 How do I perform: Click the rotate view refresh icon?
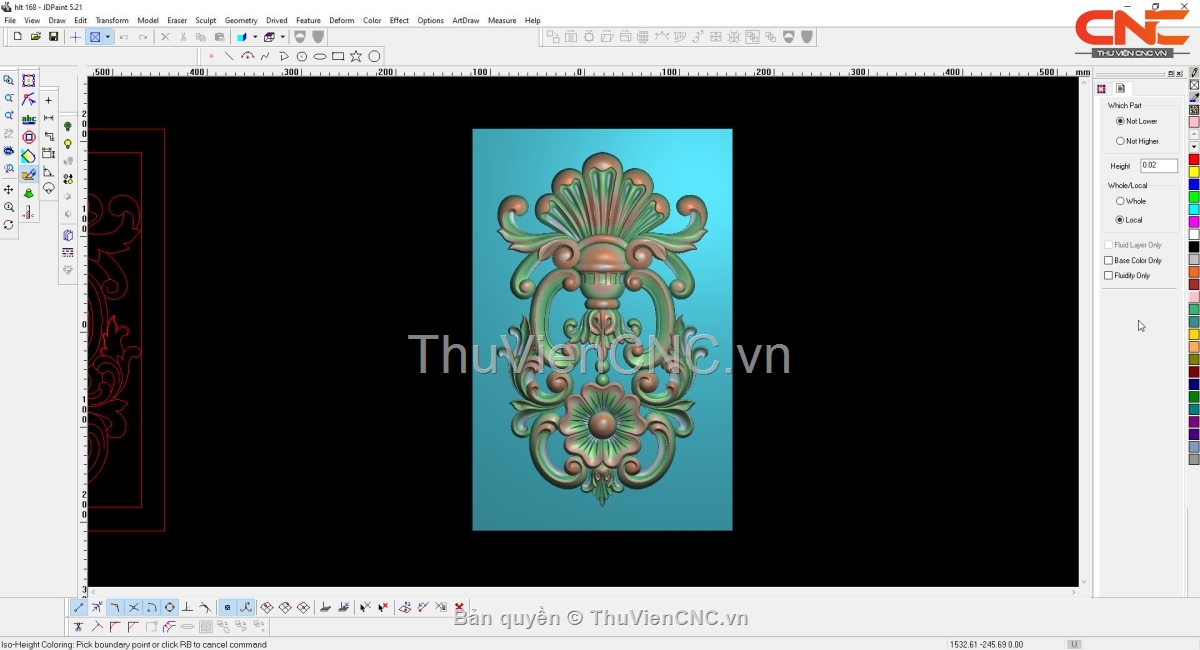[9, 225]
